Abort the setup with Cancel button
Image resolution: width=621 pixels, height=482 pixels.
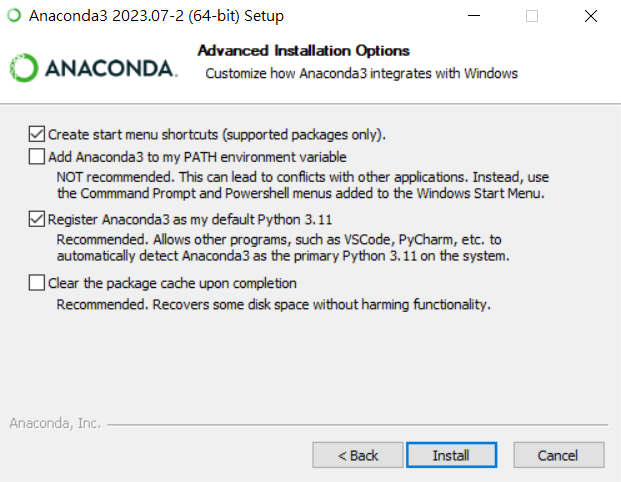(x=559, y=455)
